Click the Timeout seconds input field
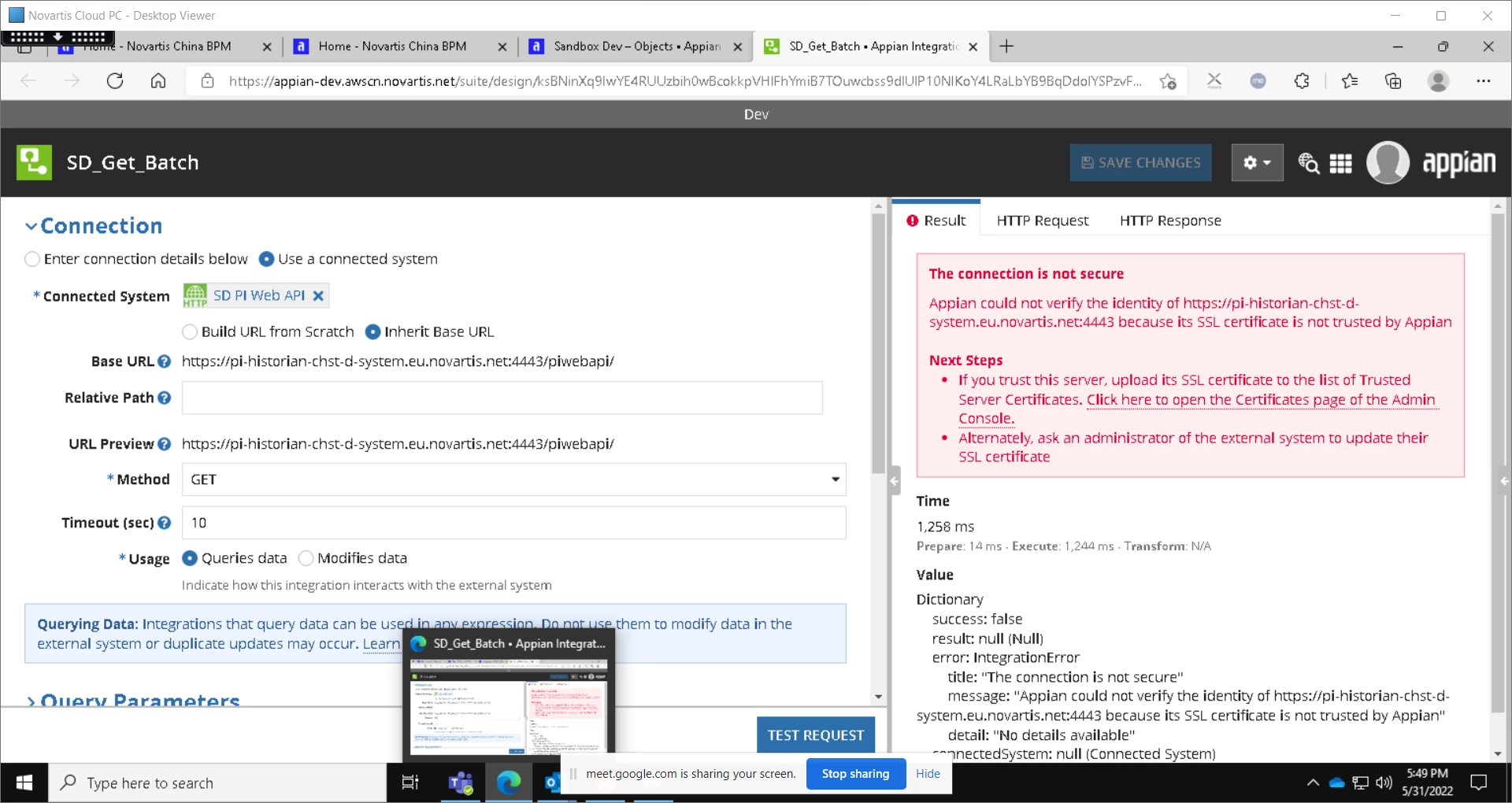Screen dimensions: 1512x803 click(514, 523)
